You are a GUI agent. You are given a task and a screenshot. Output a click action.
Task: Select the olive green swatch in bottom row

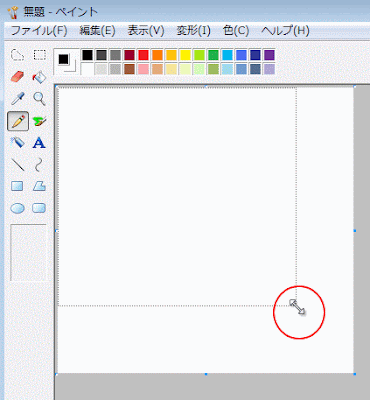[213, 69]
